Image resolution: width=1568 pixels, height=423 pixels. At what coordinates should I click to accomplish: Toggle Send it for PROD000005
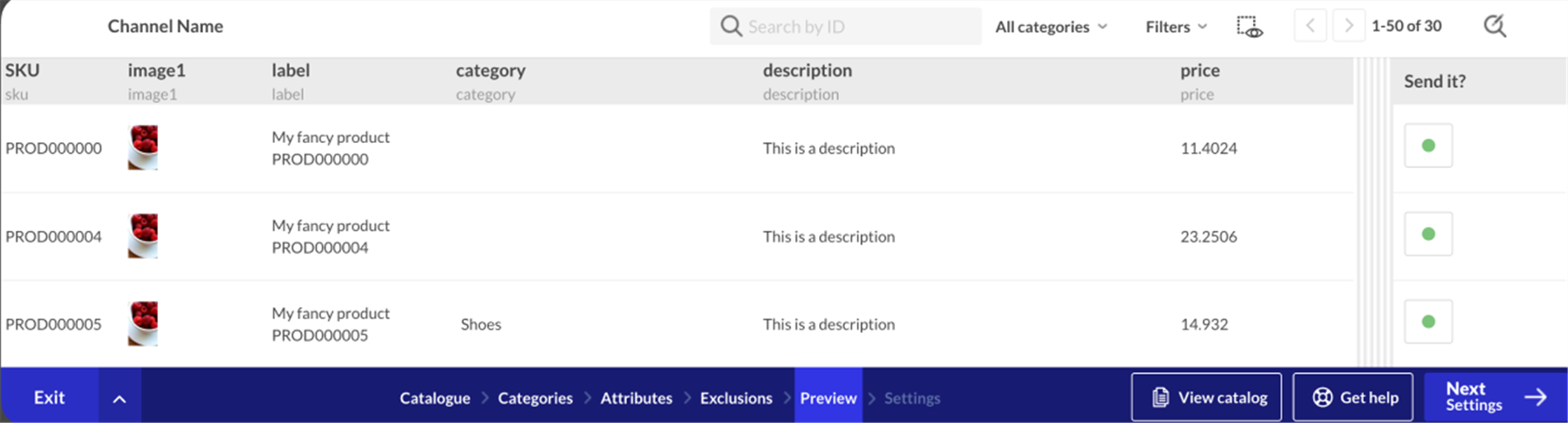pyautogui.click(x=1428, y=322)
